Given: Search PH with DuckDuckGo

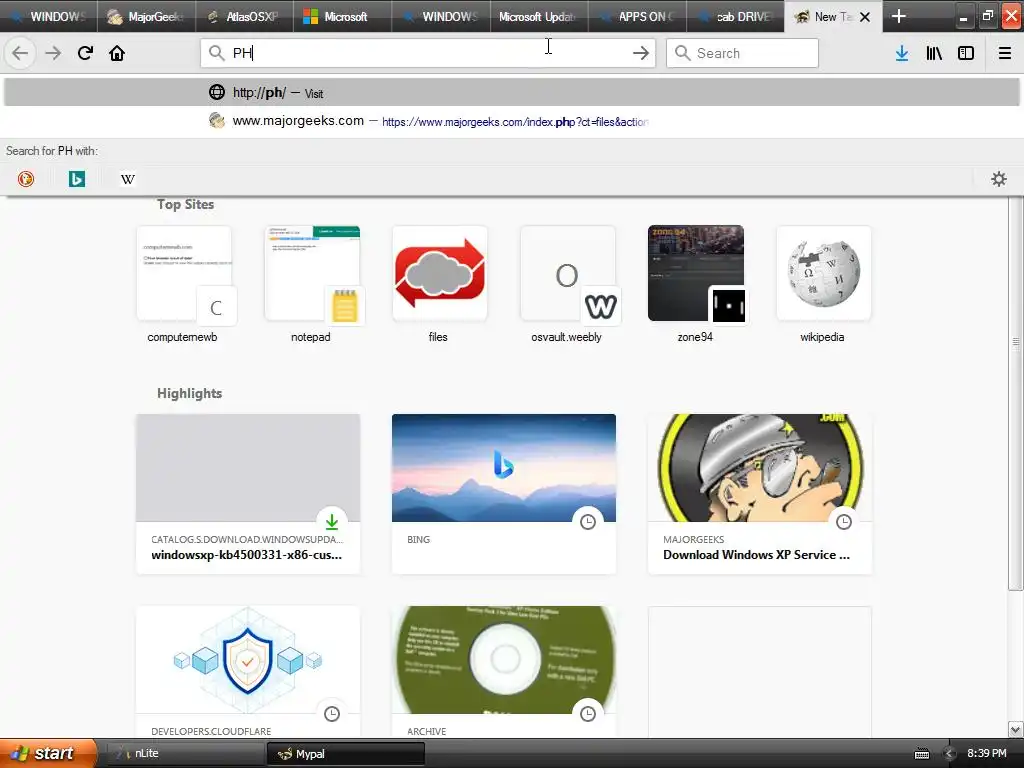Looking at the screenshot, I should (26, 179).
